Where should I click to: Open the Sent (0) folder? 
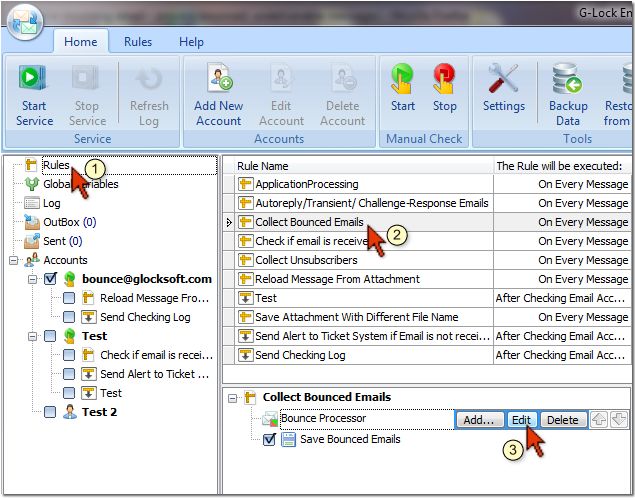62,241
